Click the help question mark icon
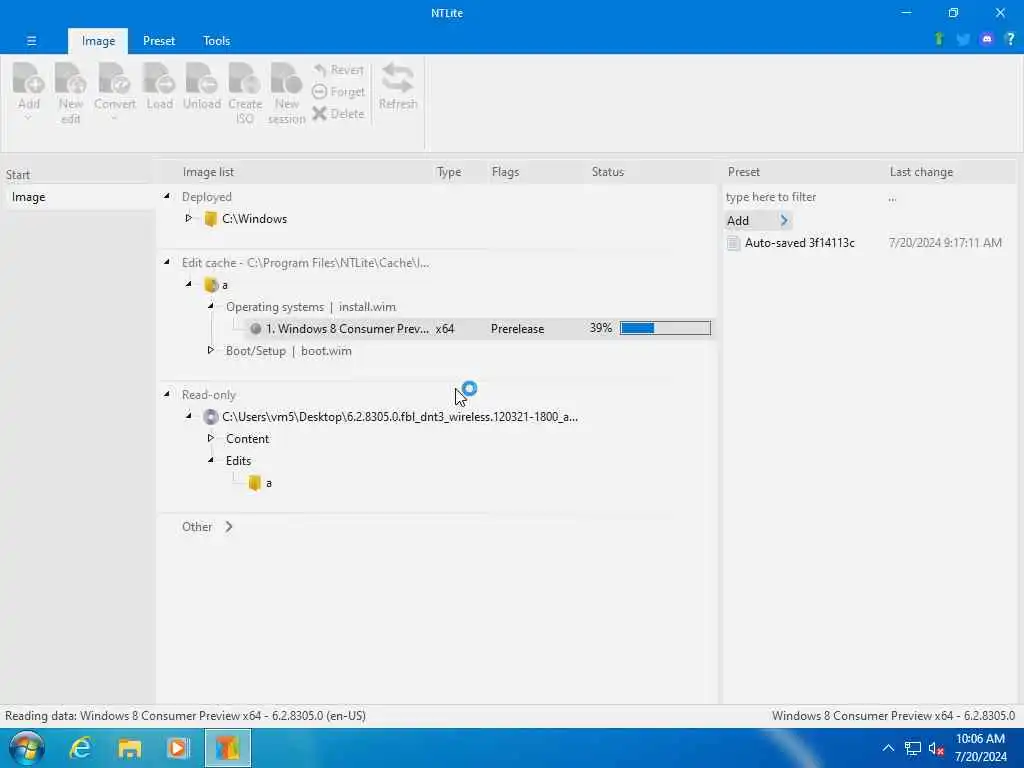The height and width of the screenshot is (768, 1024). (1010, 39)
